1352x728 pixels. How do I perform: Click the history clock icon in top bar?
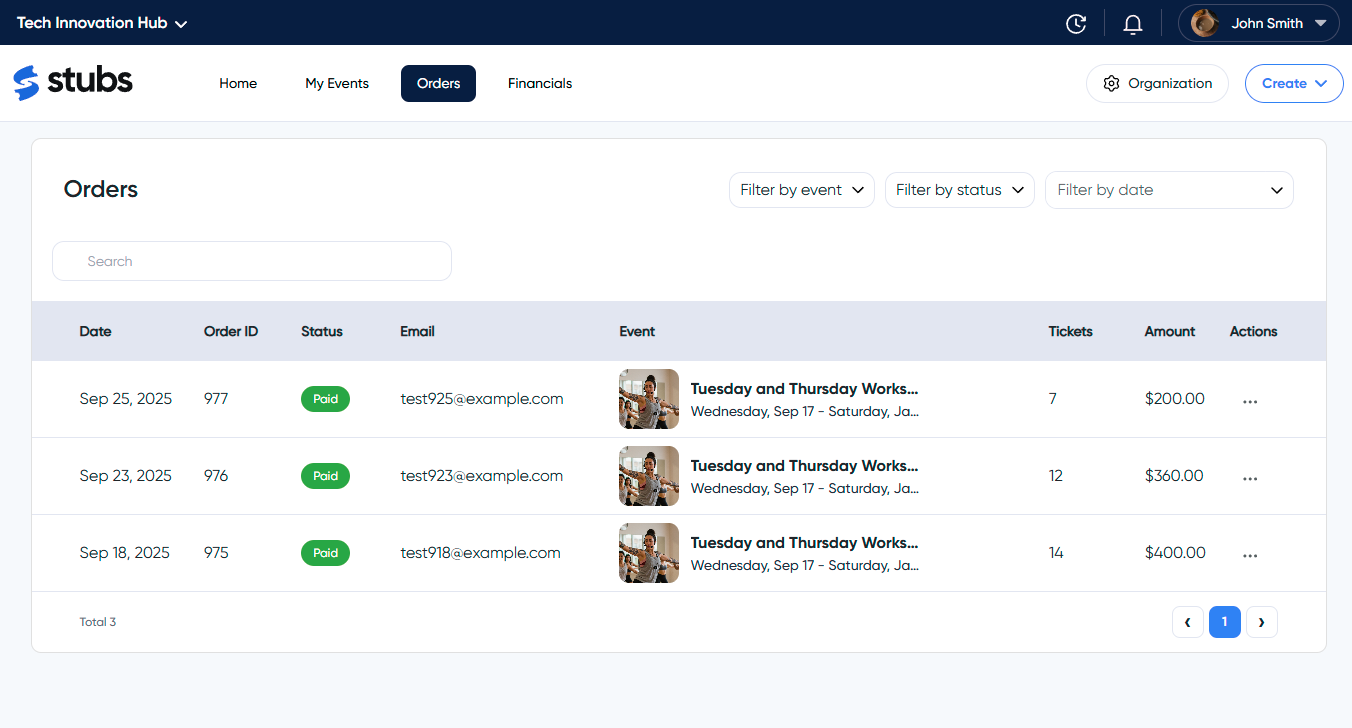click(1076, 22)
